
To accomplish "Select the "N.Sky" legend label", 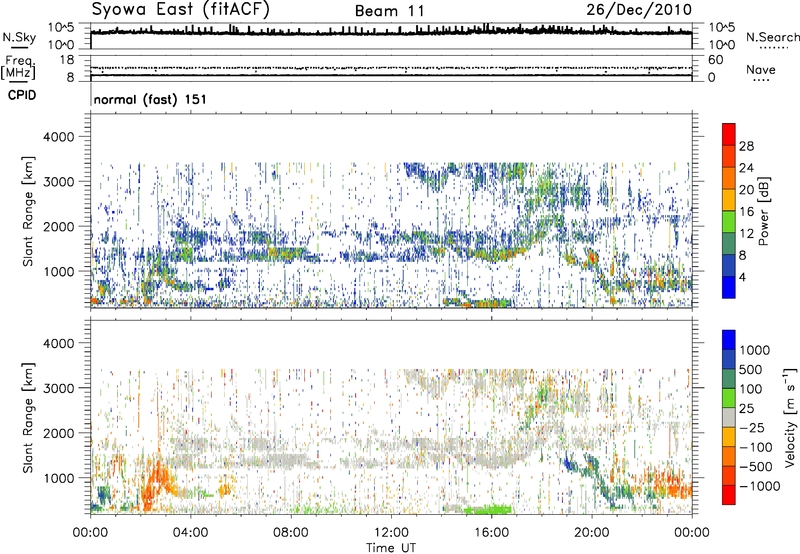I will (19, 37).
